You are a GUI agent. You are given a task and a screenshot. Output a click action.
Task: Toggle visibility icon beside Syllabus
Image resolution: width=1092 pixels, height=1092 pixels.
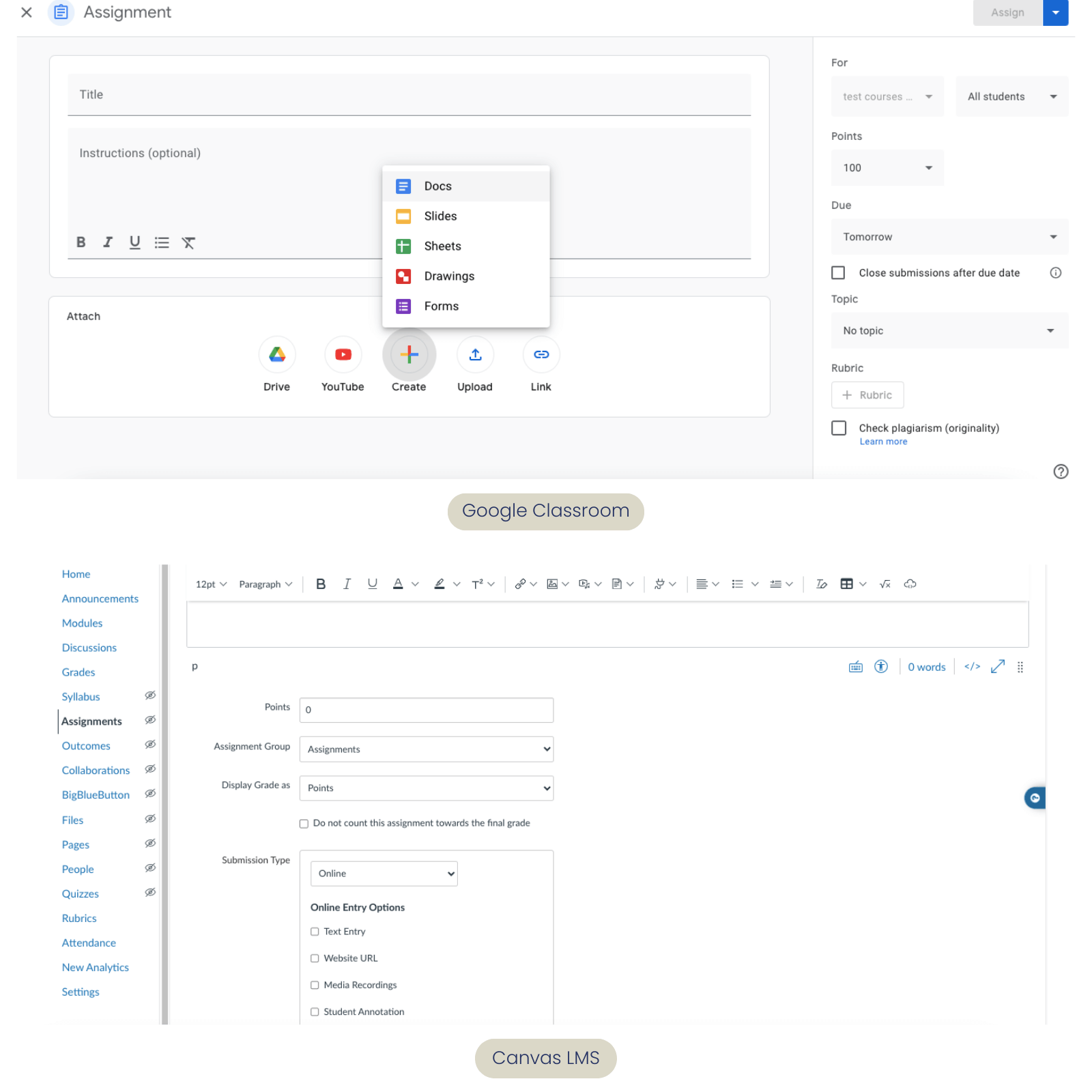(150, 695)
